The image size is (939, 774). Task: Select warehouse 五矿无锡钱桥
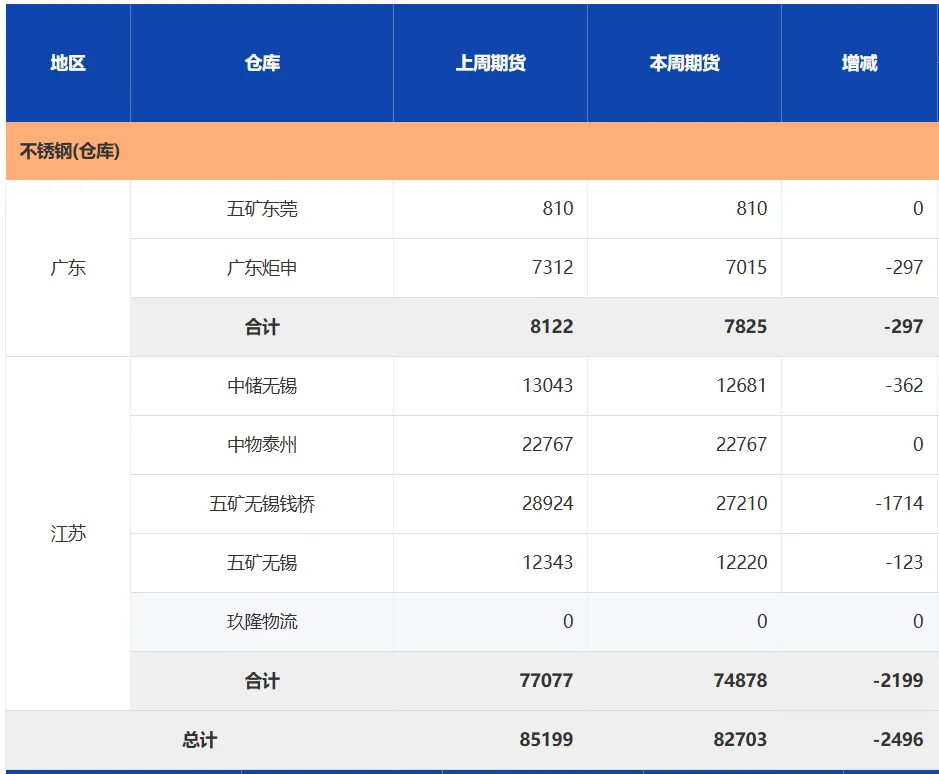(262, 504)
